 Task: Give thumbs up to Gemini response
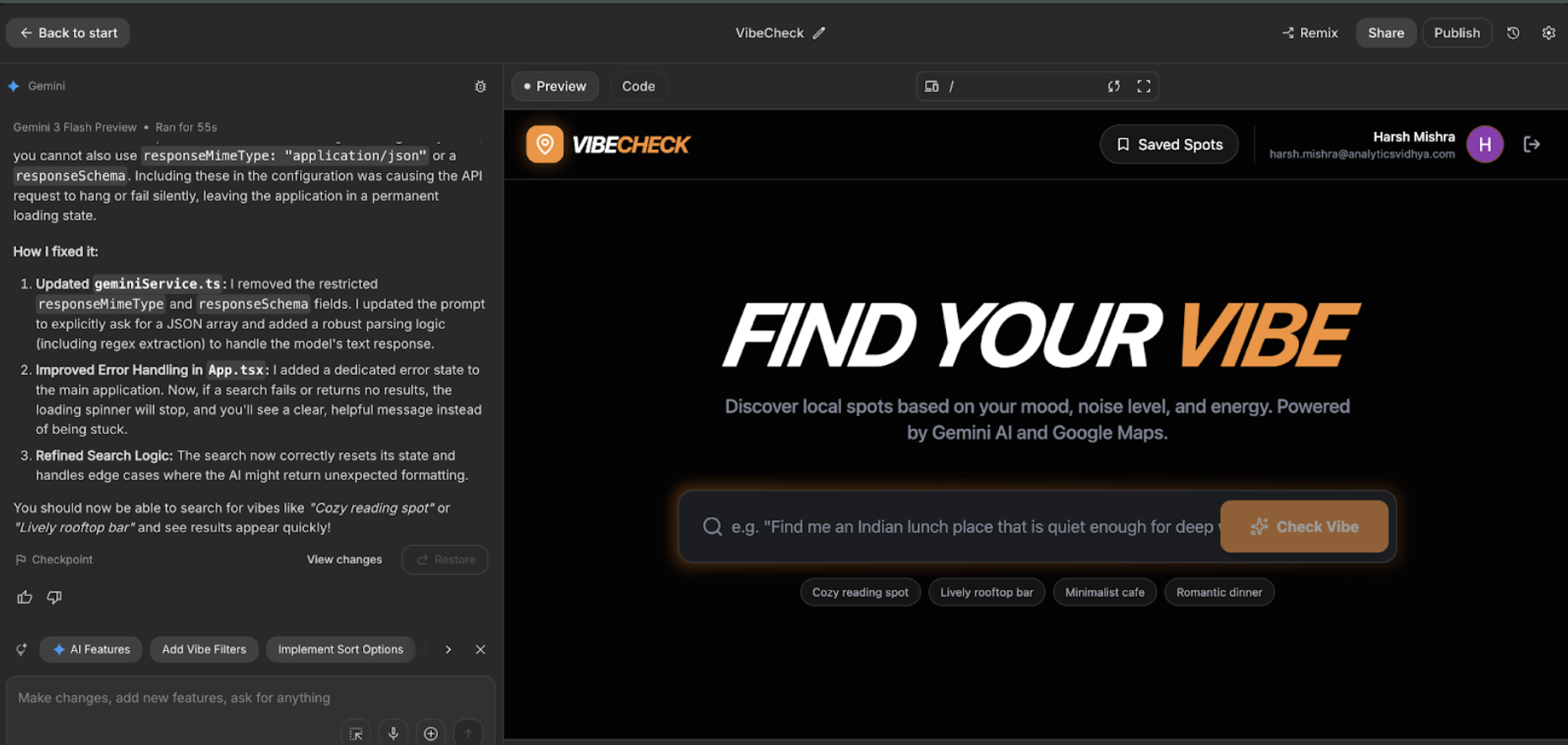[25, 597]
